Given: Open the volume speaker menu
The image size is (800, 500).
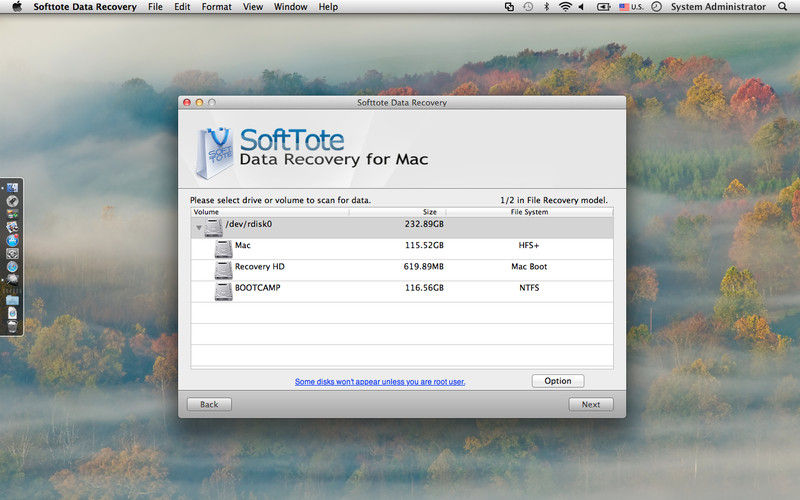Looking at the screenshot, I should click(x=581, y=7).
